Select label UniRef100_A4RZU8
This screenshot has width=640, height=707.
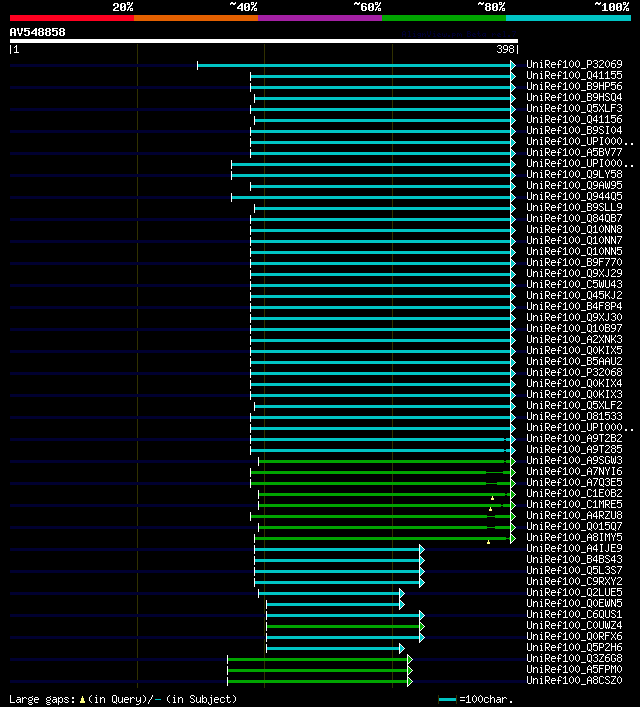(x=574, y=515)
